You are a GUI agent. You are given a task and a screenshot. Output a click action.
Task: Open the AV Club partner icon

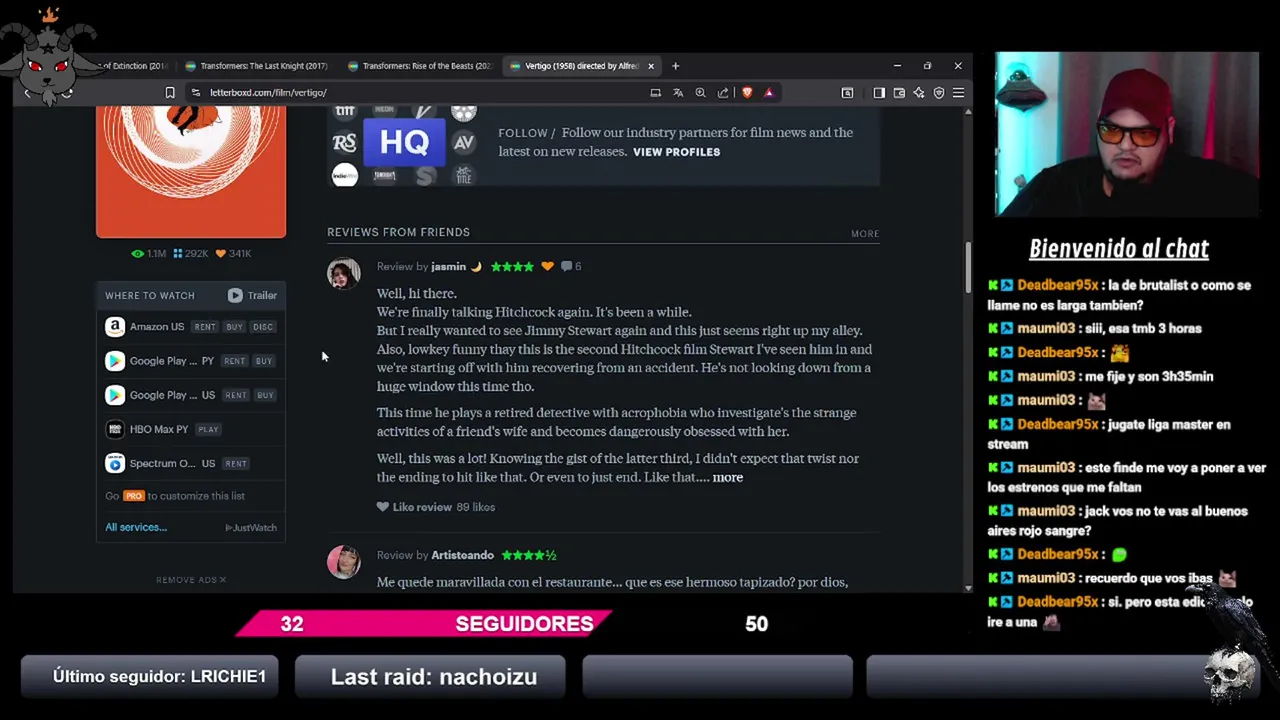click(x=463, y=143)
